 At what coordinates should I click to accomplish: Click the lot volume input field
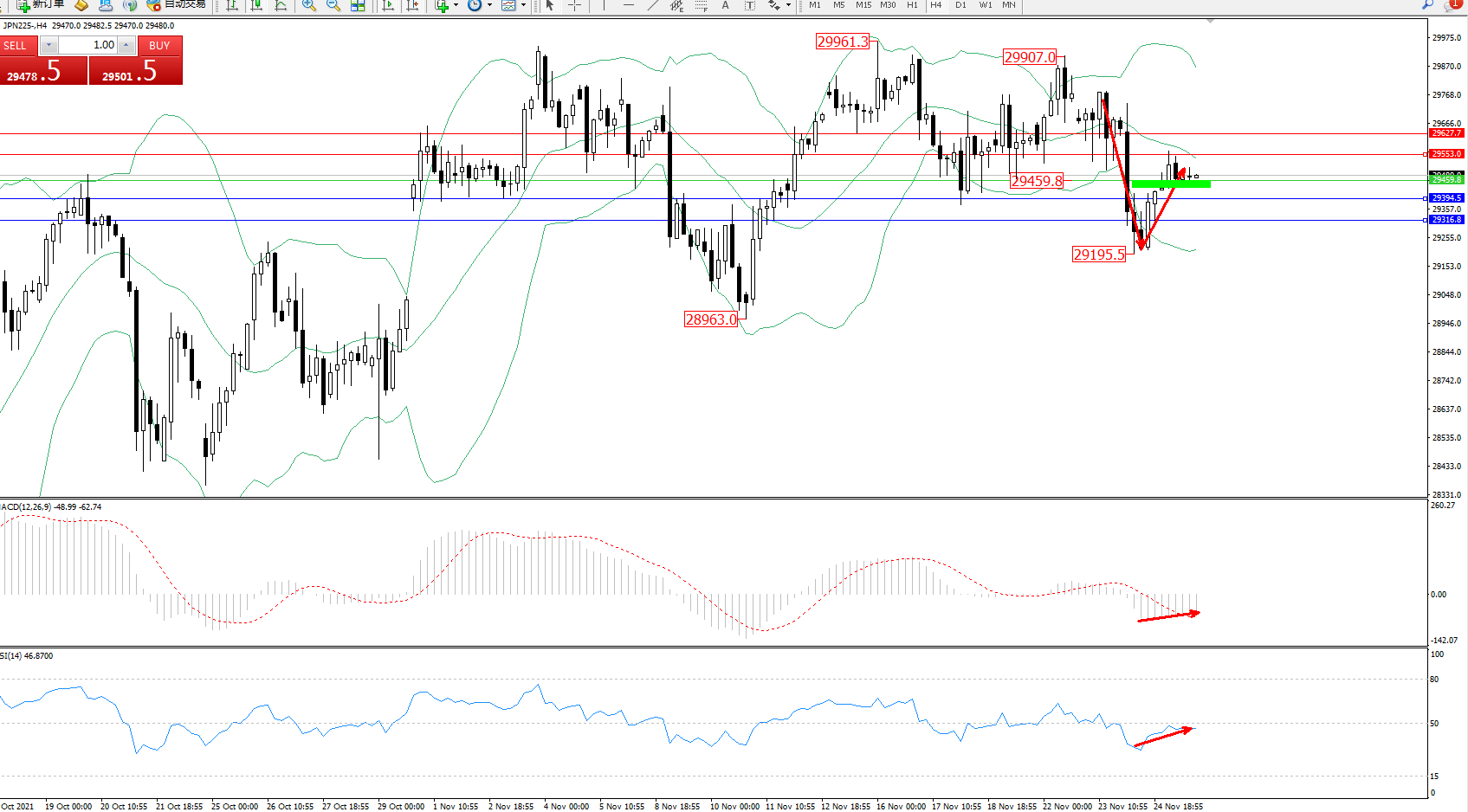tap(88, 45)
